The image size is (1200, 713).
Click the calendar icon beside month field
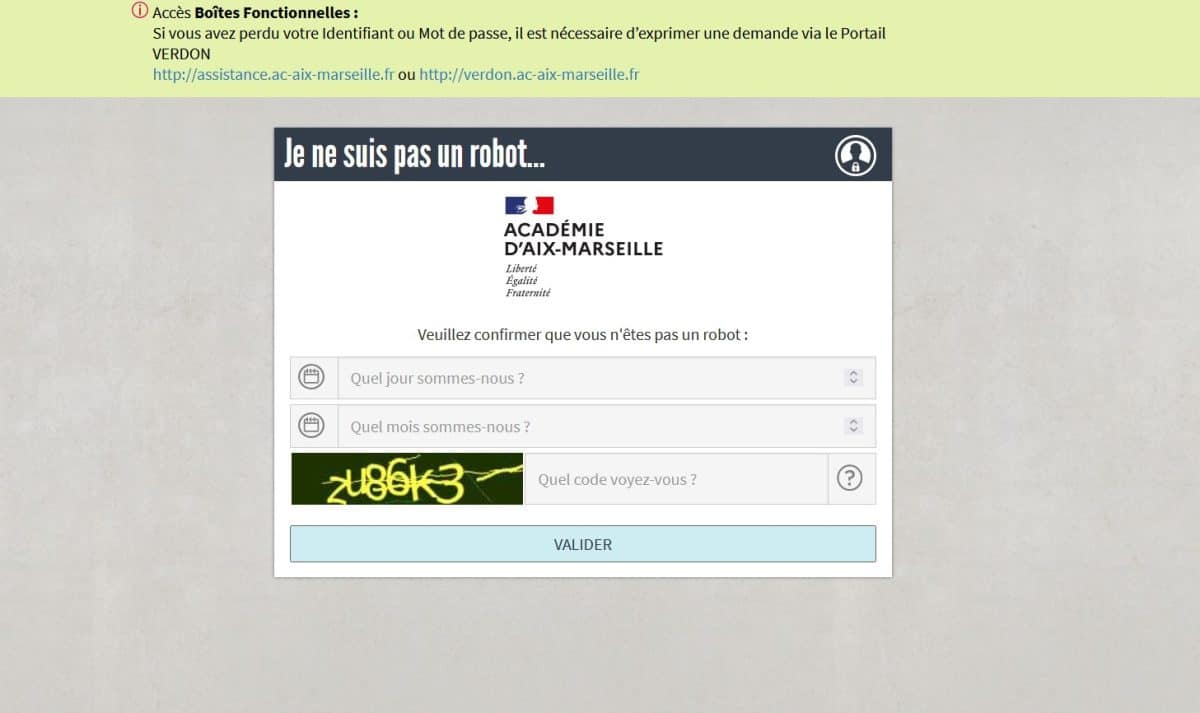click(x=312, y=426)
